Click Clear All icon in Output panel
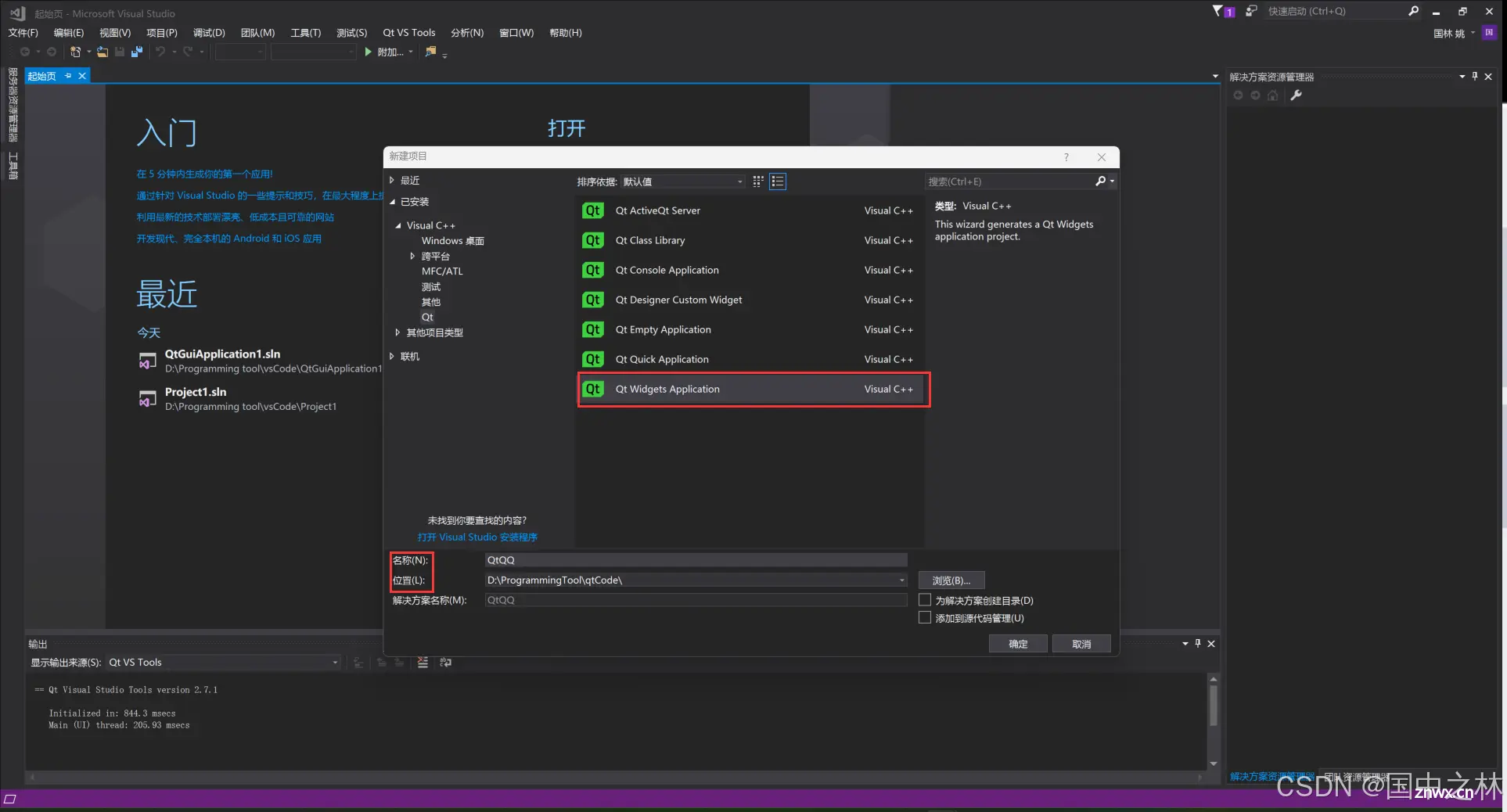 (423, 663)
